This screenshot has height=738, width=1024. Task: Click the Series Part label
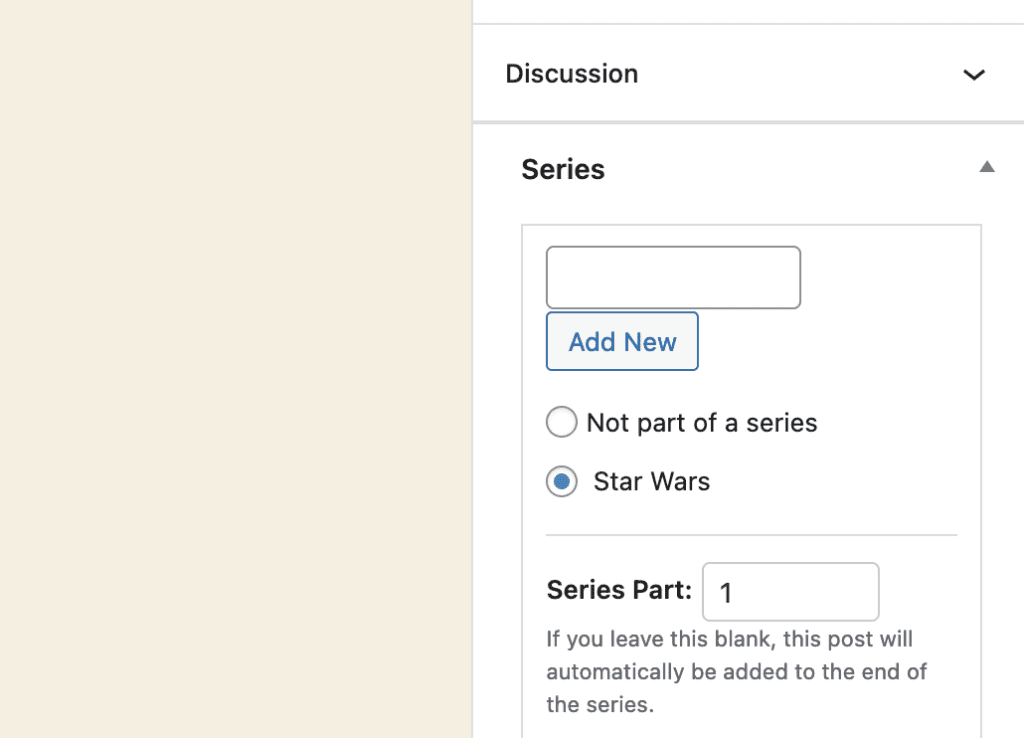(x=617, y=590)
